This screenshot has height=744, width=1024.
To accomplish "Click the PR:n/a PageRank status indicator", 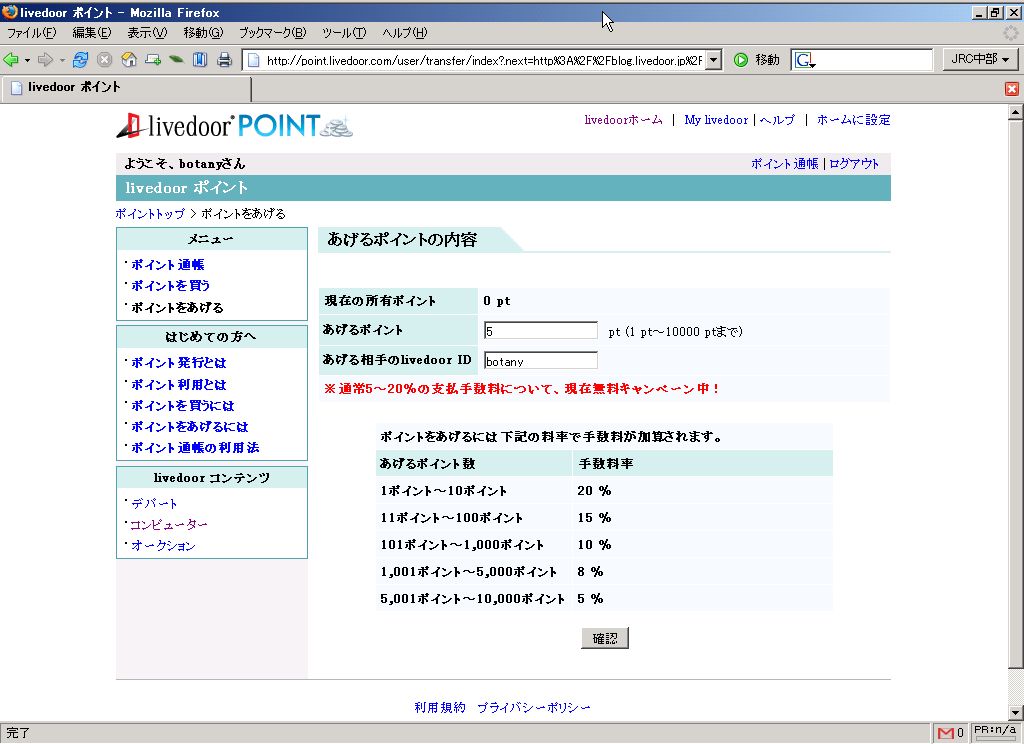I will pyautogui.click(x=995, y=732).
